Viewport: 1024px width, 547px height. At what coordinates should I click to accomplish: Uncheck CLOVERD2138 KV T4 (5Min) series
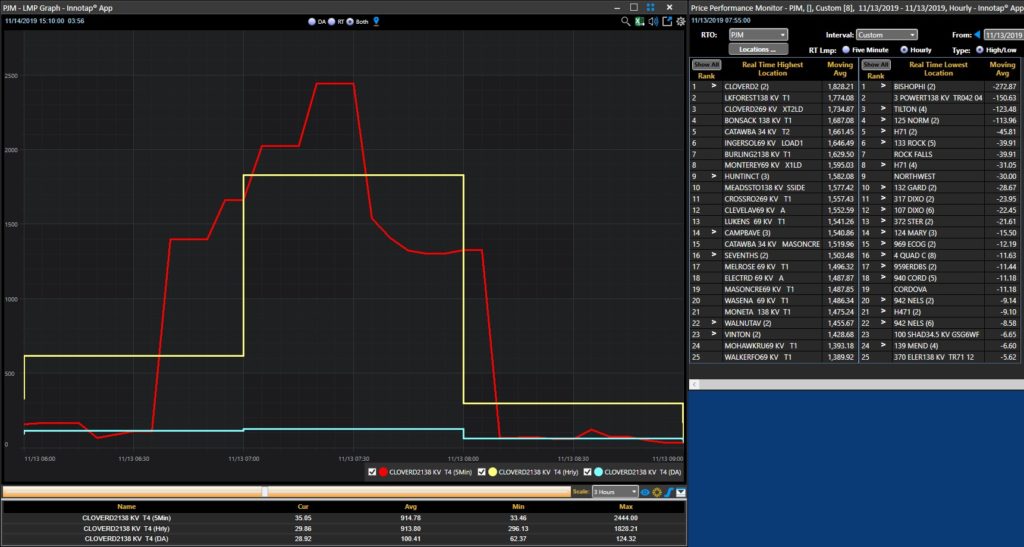point(372,472)
